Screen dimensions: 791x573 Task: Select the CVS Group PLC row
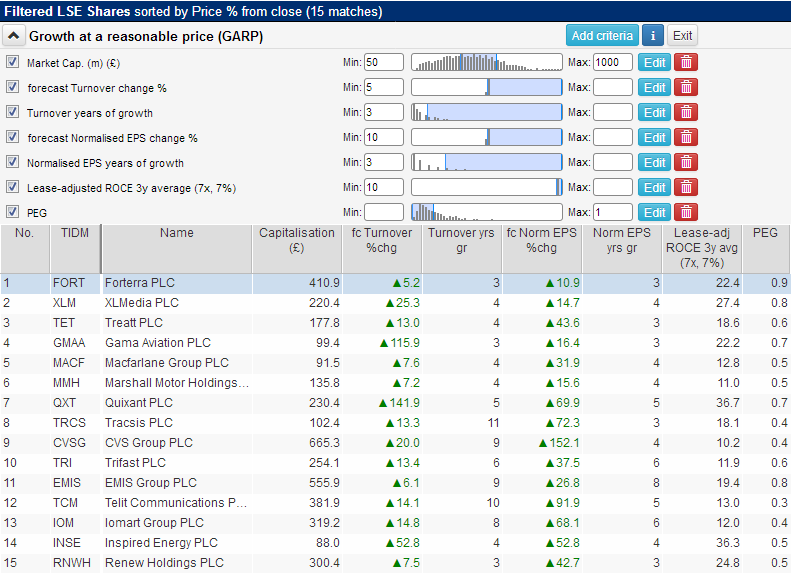click(x=396, y=443)
